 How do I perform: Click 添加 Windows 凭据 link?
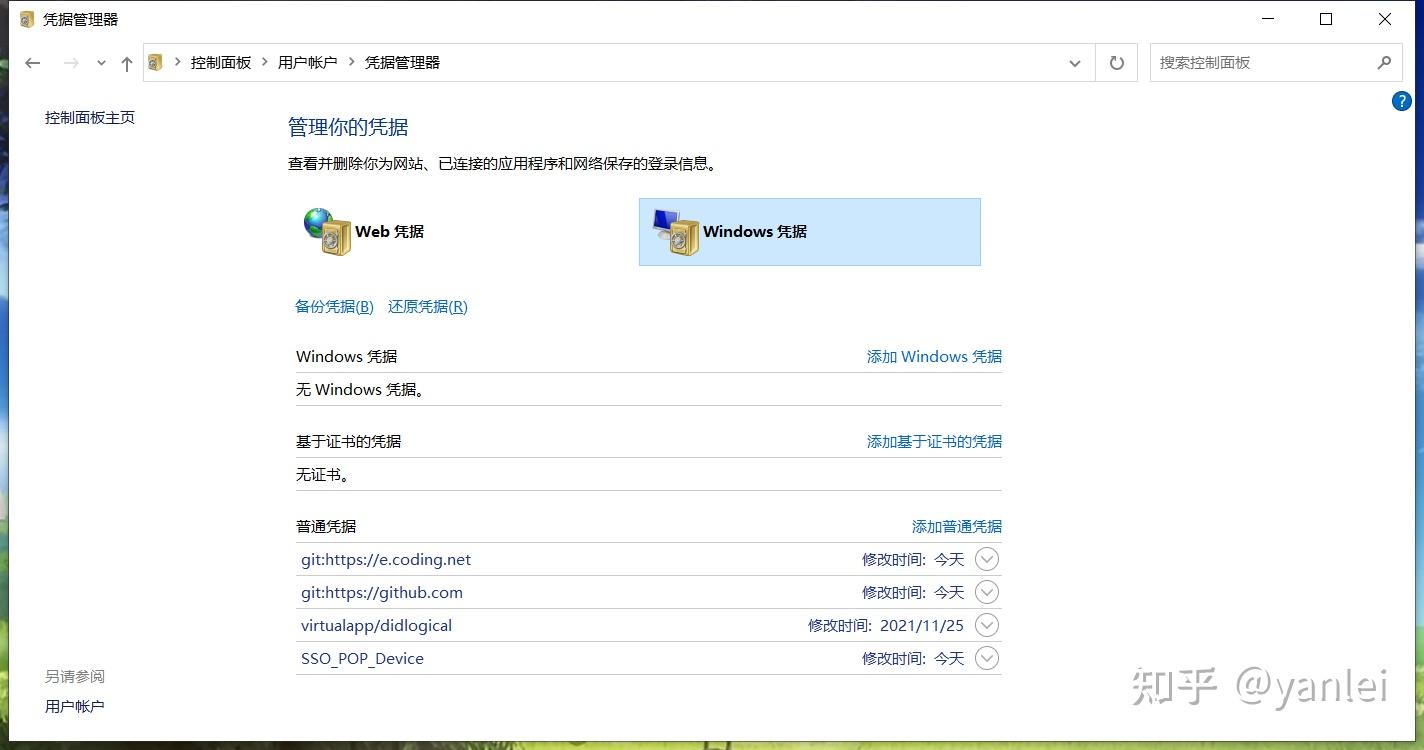[932, 356]
